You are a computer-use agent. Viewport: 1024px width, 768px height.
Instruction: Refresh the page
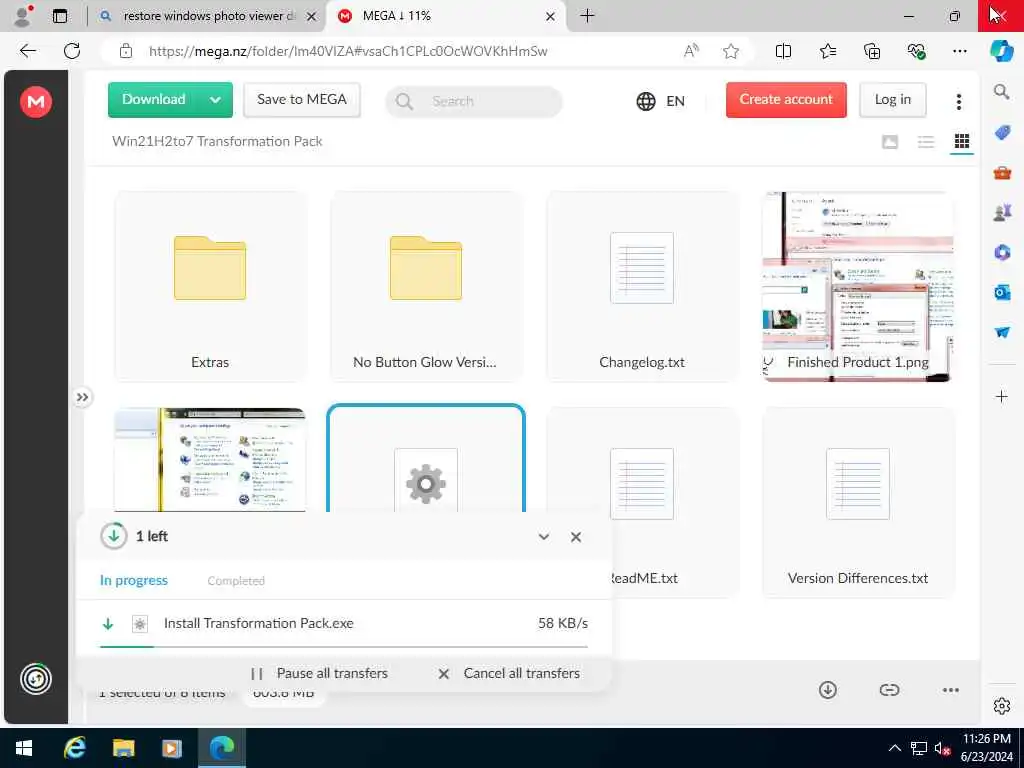click(72, 51)
